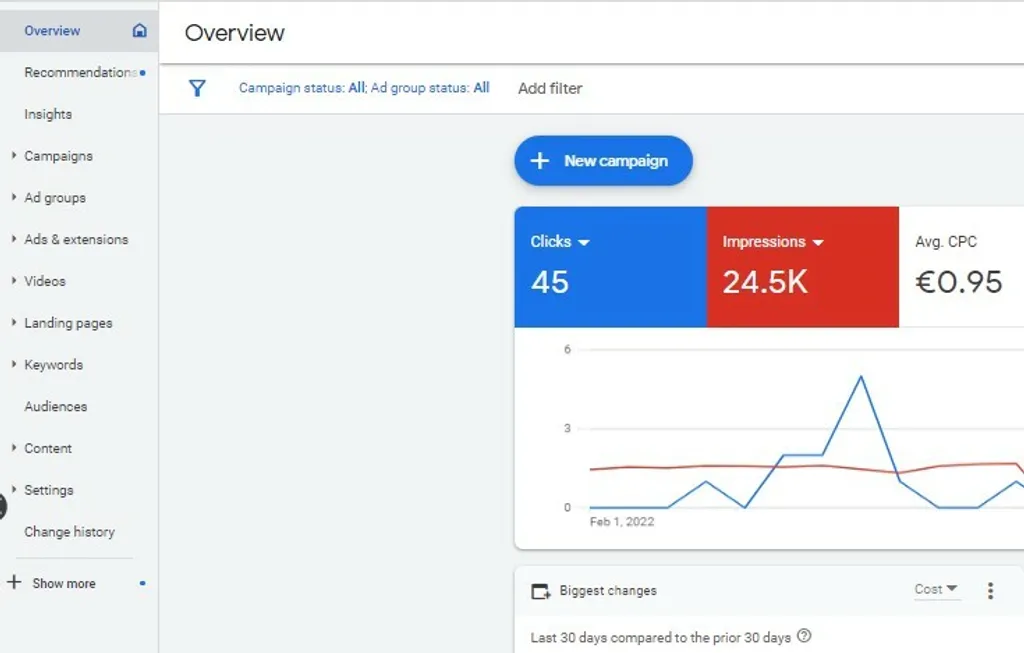Select the Impressions metric card
Screen dimensions: 1024x653
click(x=800, y=267)
